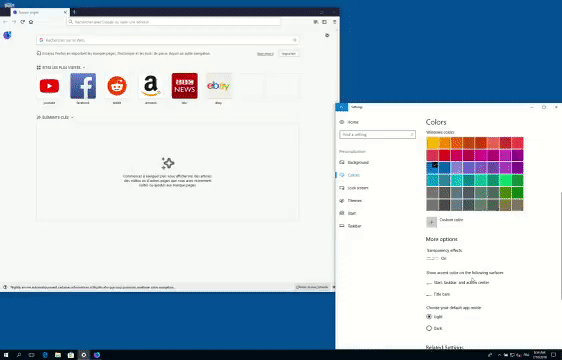Open the Firefox hamburger menu
This screenshot has width=562, height=360.
tap(334, 22)
